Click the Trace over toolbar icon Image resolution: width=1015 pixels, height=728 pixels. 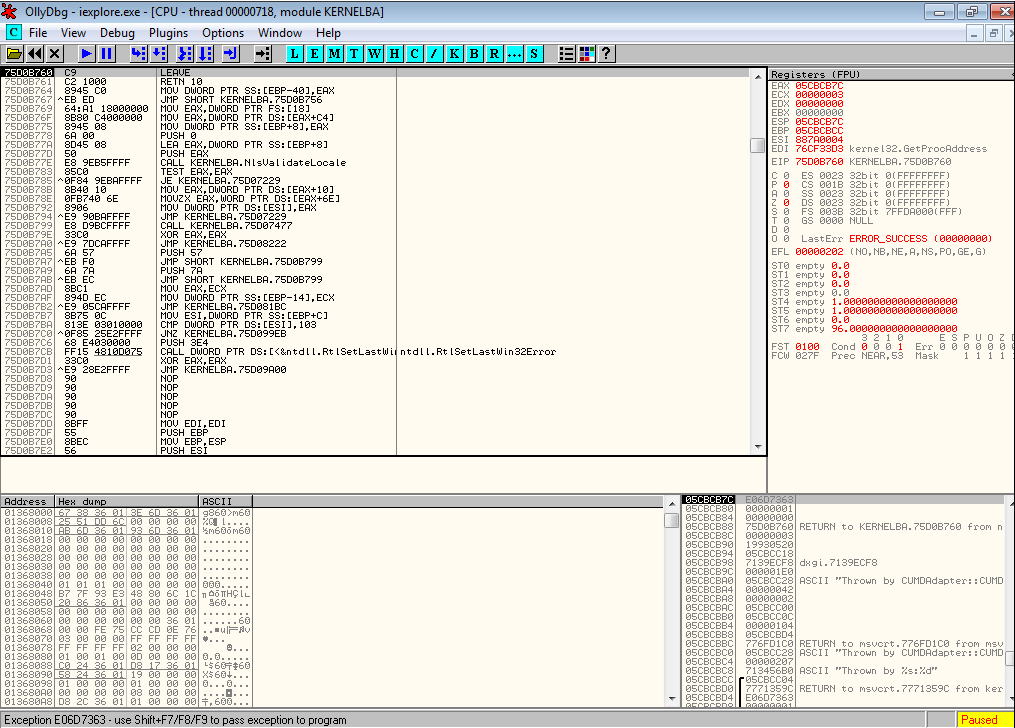[205, 54]
